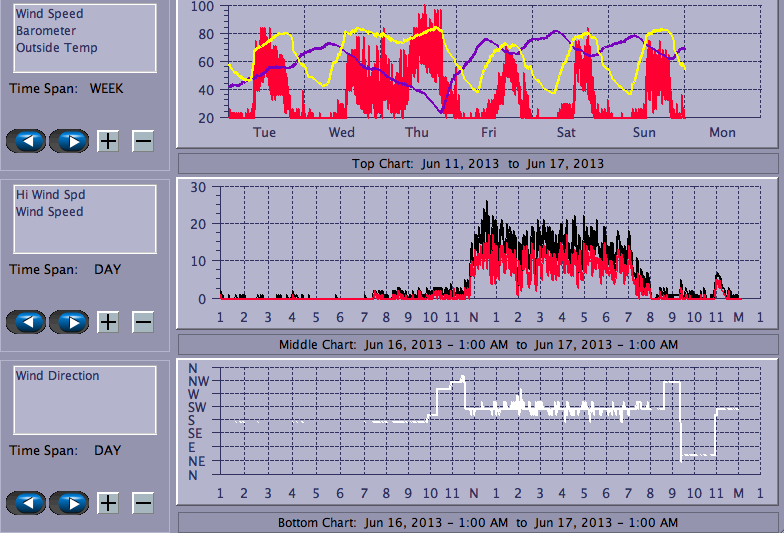Image resolution: width=784 pixels, height=533 pixels.
Task: Click the forward arrow under Wind Direction panel
Action: [69, 503]
